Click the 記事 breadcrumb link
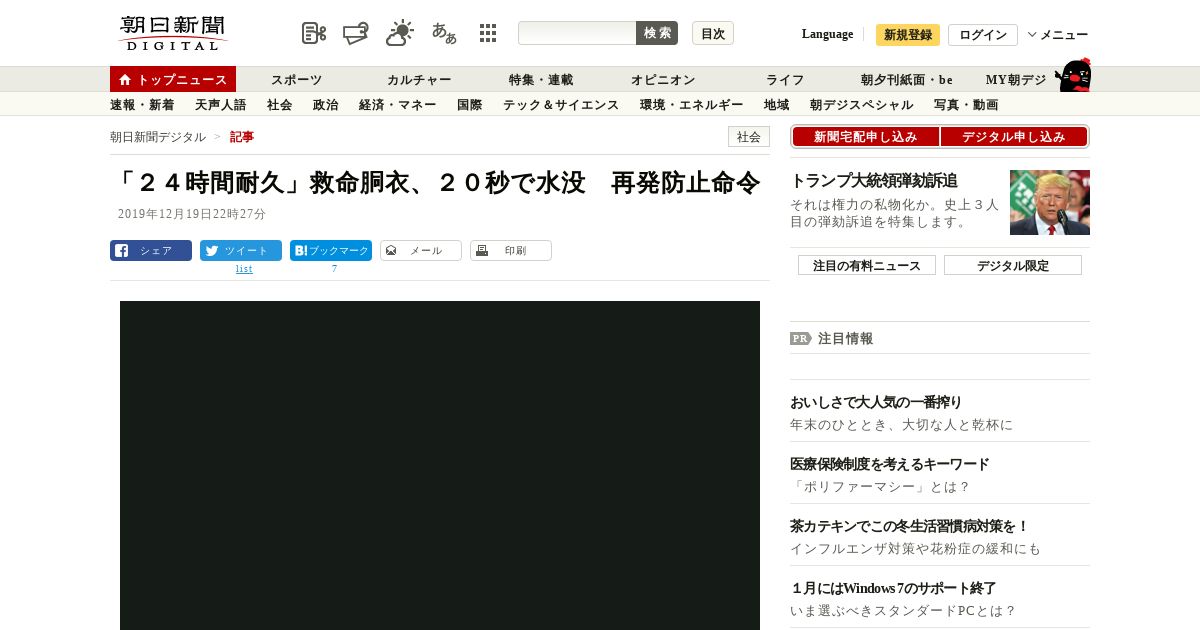Viewport: 1200px width, 630px height. [x=242, y=137]
